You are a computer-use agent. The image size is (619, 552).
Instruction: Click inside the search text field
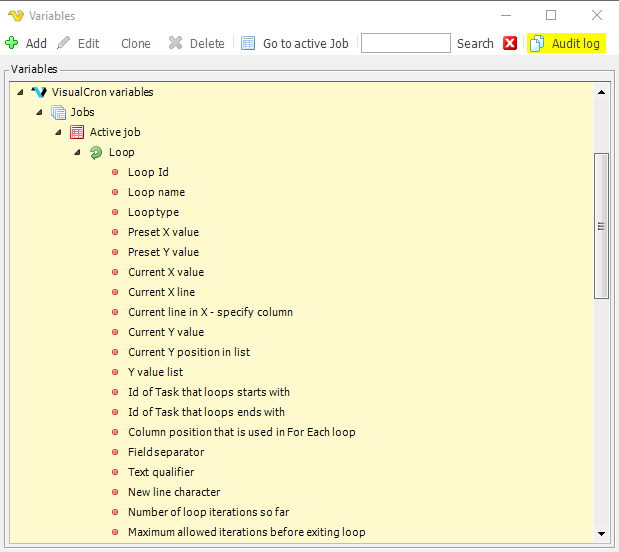(x=405, y=43)
